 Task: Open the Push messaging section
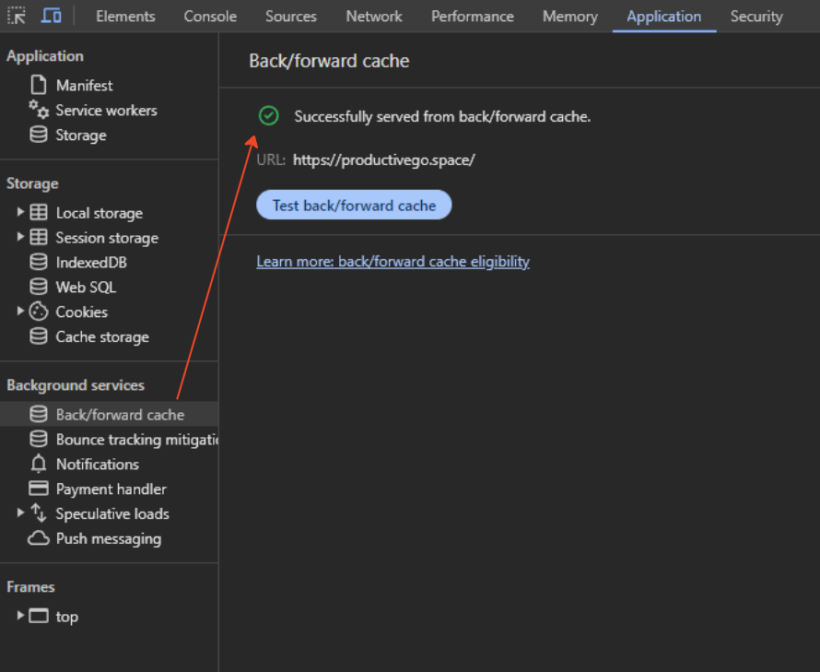pyautogui.click(x=105, y=538)
